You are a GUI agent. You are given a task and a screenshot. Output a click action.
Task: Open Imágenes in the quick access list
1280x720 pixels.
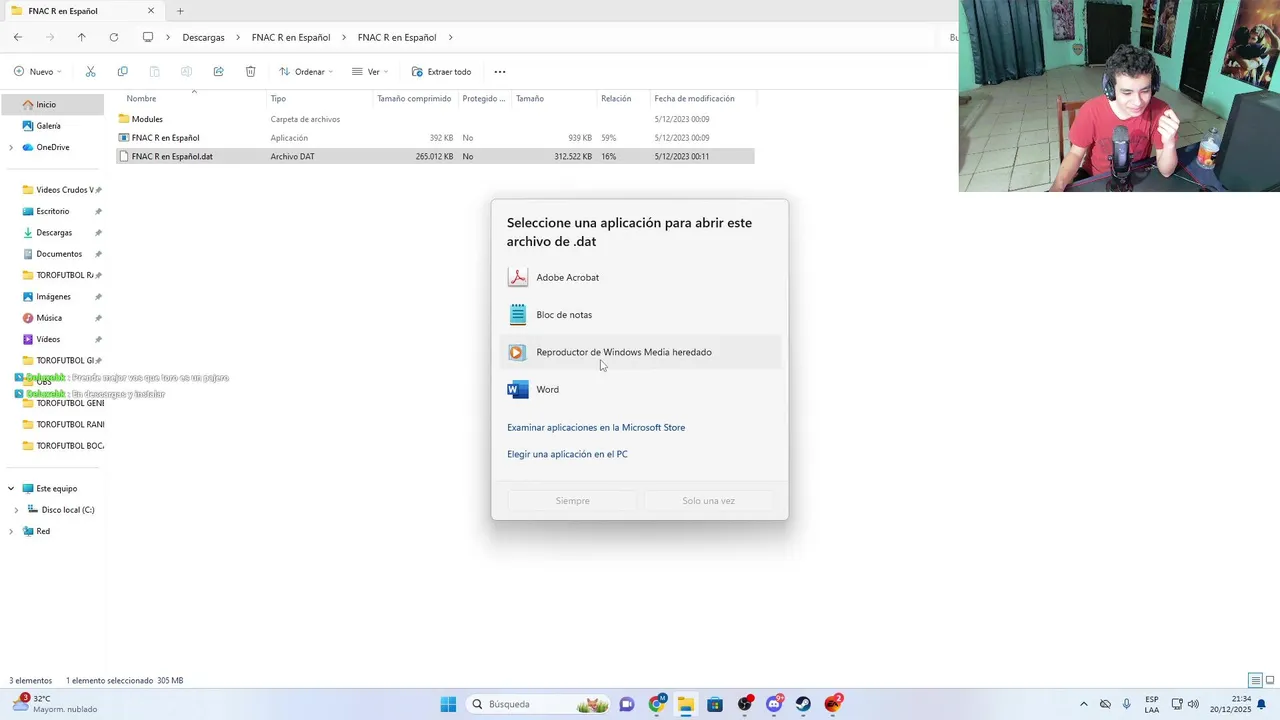52,297
